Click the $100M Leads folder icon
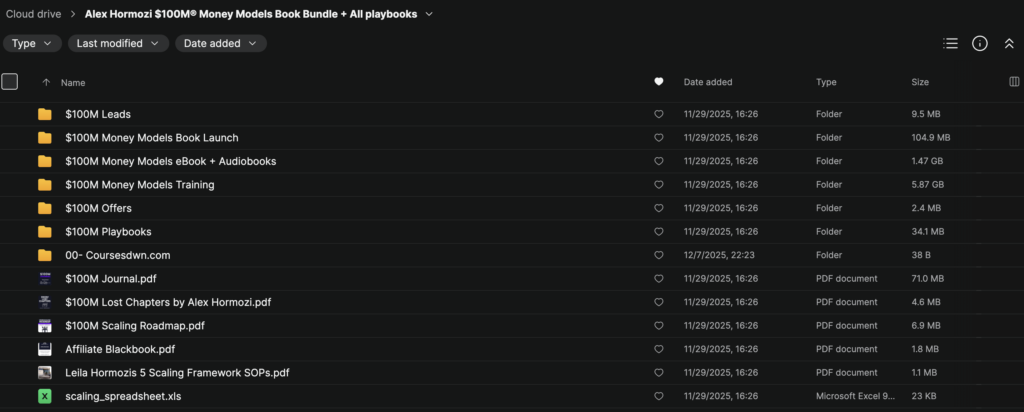 (x=45, y=114)
